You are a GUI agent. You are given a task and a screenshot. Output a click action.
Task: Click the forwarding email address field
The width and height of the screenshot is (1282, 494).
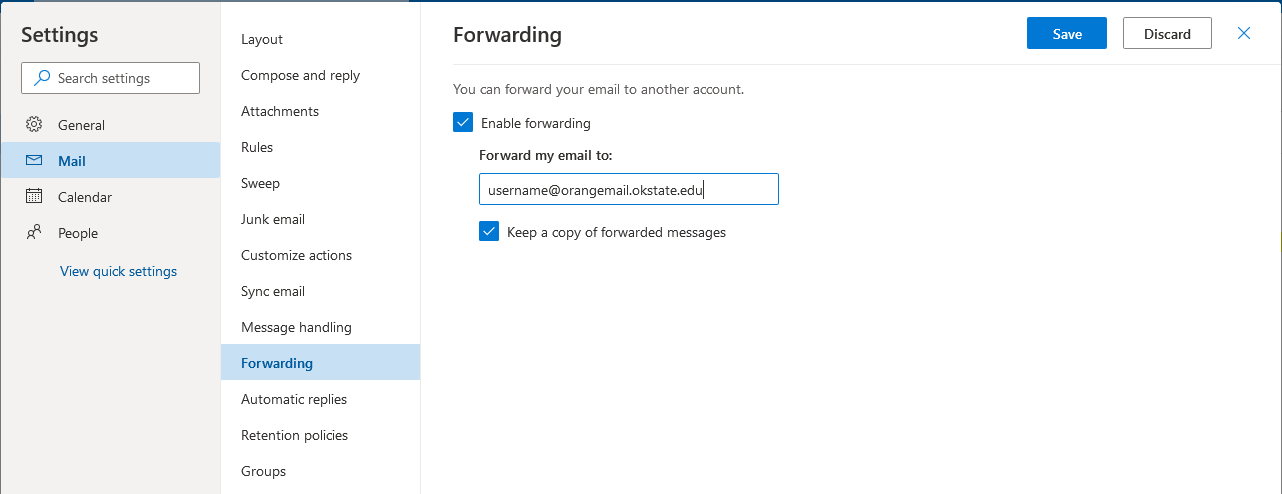click(629, 189)
